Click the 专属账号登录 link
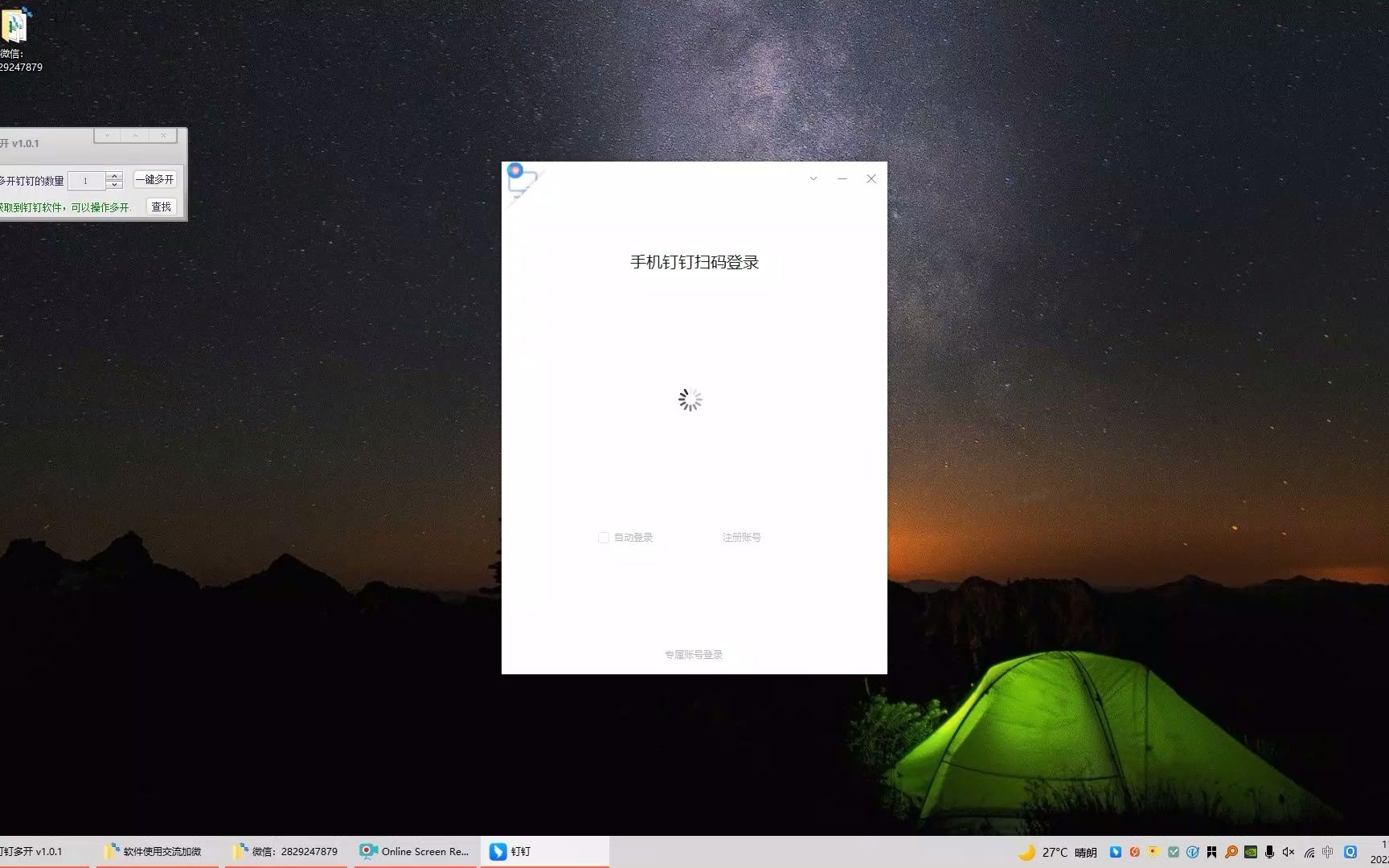The width and height of the screenshot is (1389, 868). [x=694, y=655]
